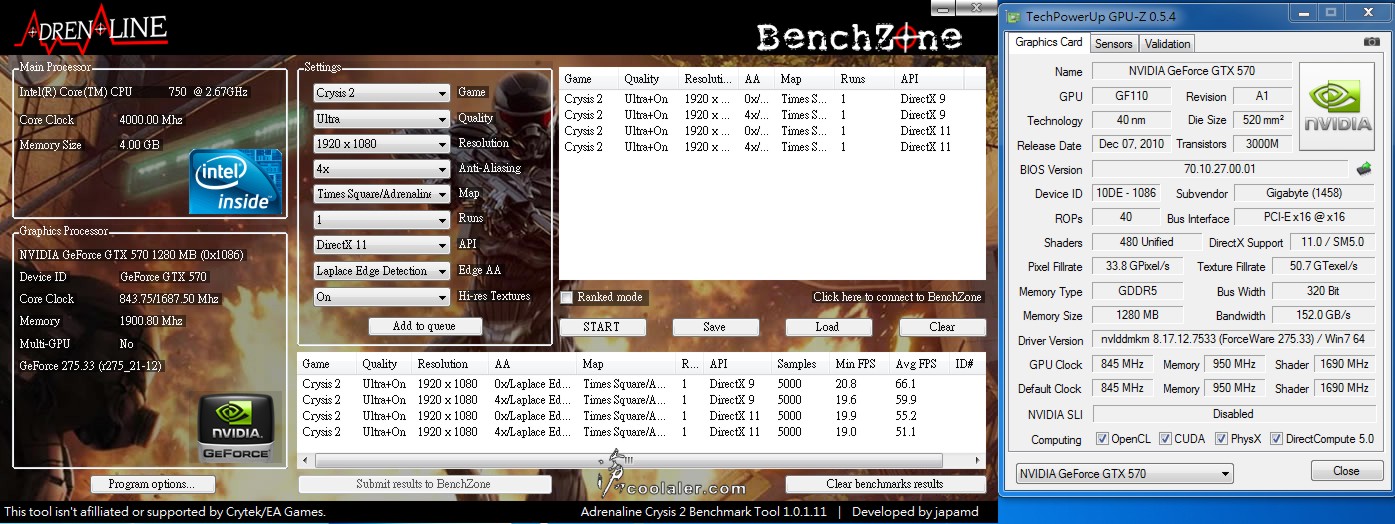
Task: Click the connect to BenchZone link
Action: pos(897,297)
